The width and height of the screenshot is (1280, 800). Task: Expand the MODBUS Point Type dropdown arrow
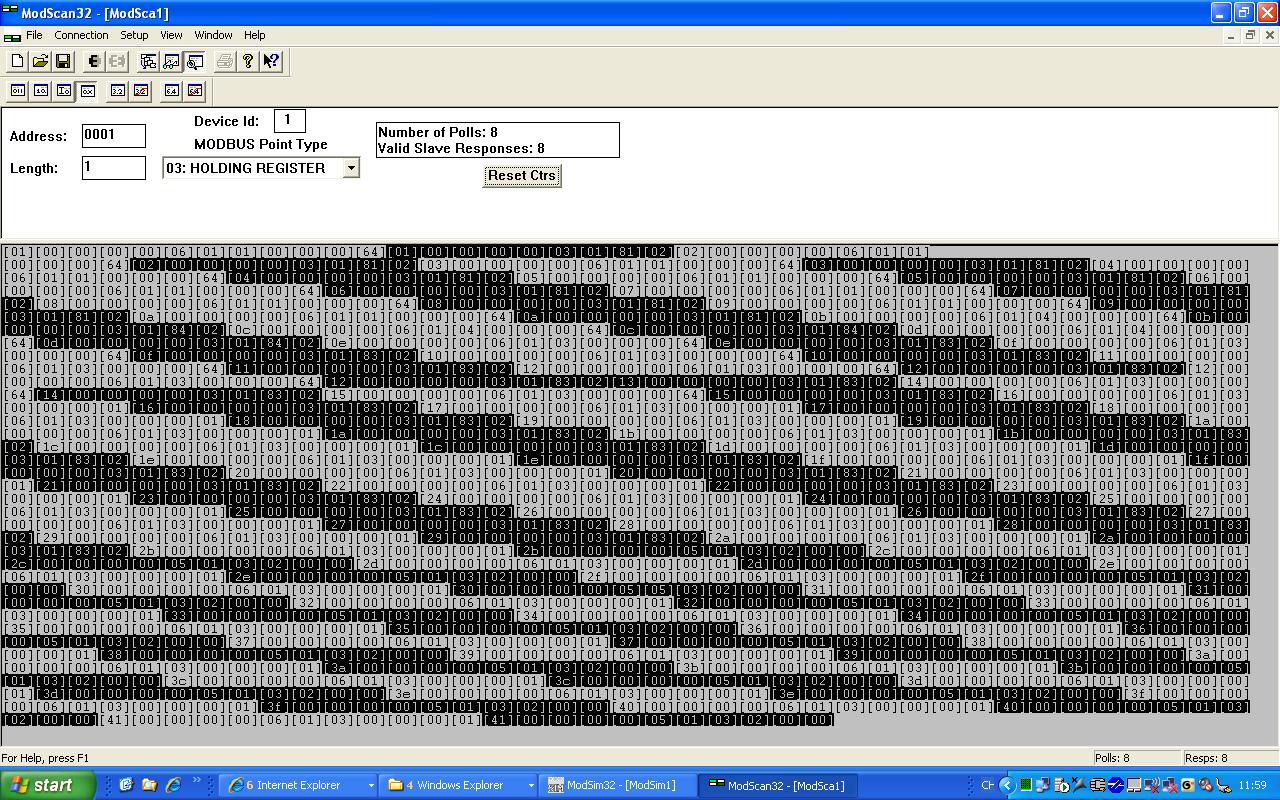click(x=351, y=168)
